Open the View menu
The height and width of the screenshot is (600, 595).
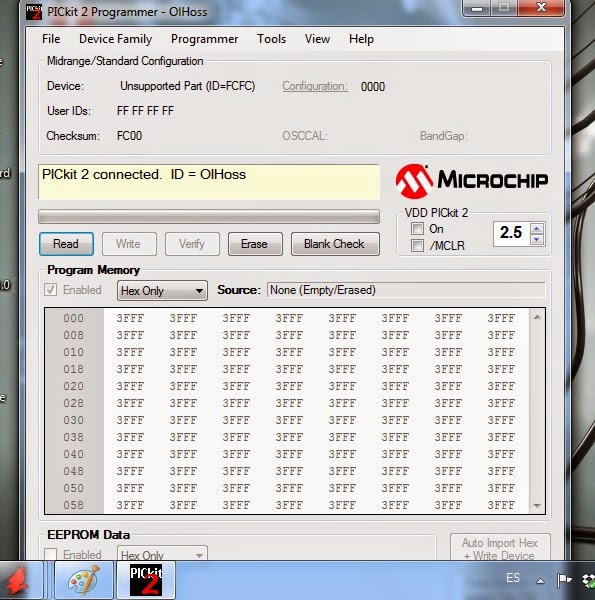pyautogui.click(x=317, y=39)
